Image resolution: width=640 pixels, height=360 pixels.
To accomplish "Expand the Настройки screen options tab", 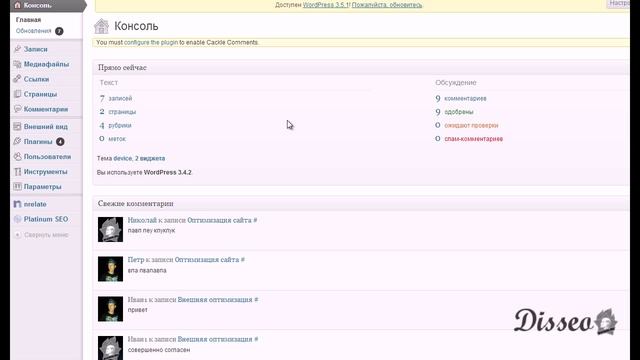I will (619, 3).
